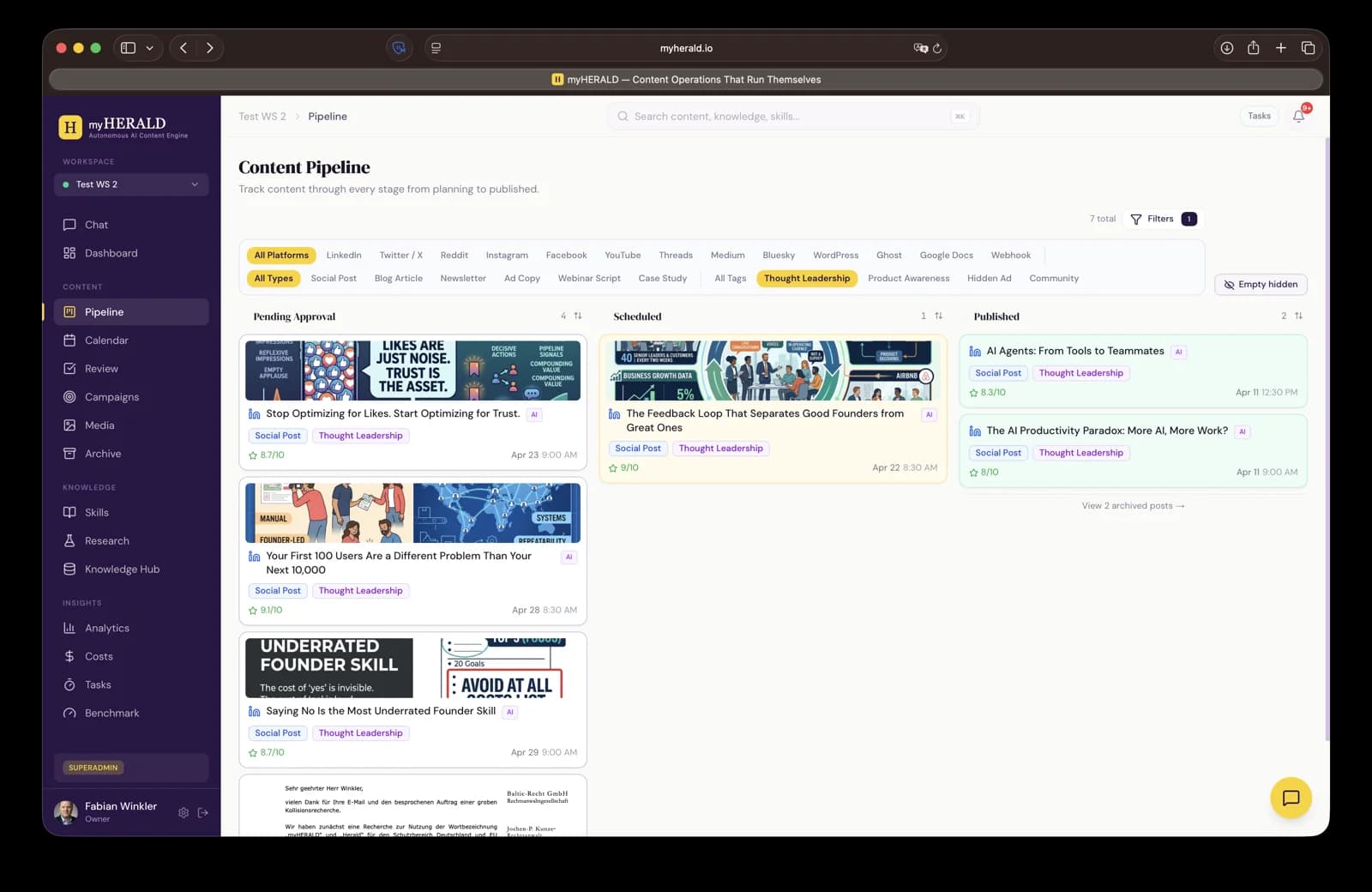Go to Dashboard in sidebar

coord(130,253)
